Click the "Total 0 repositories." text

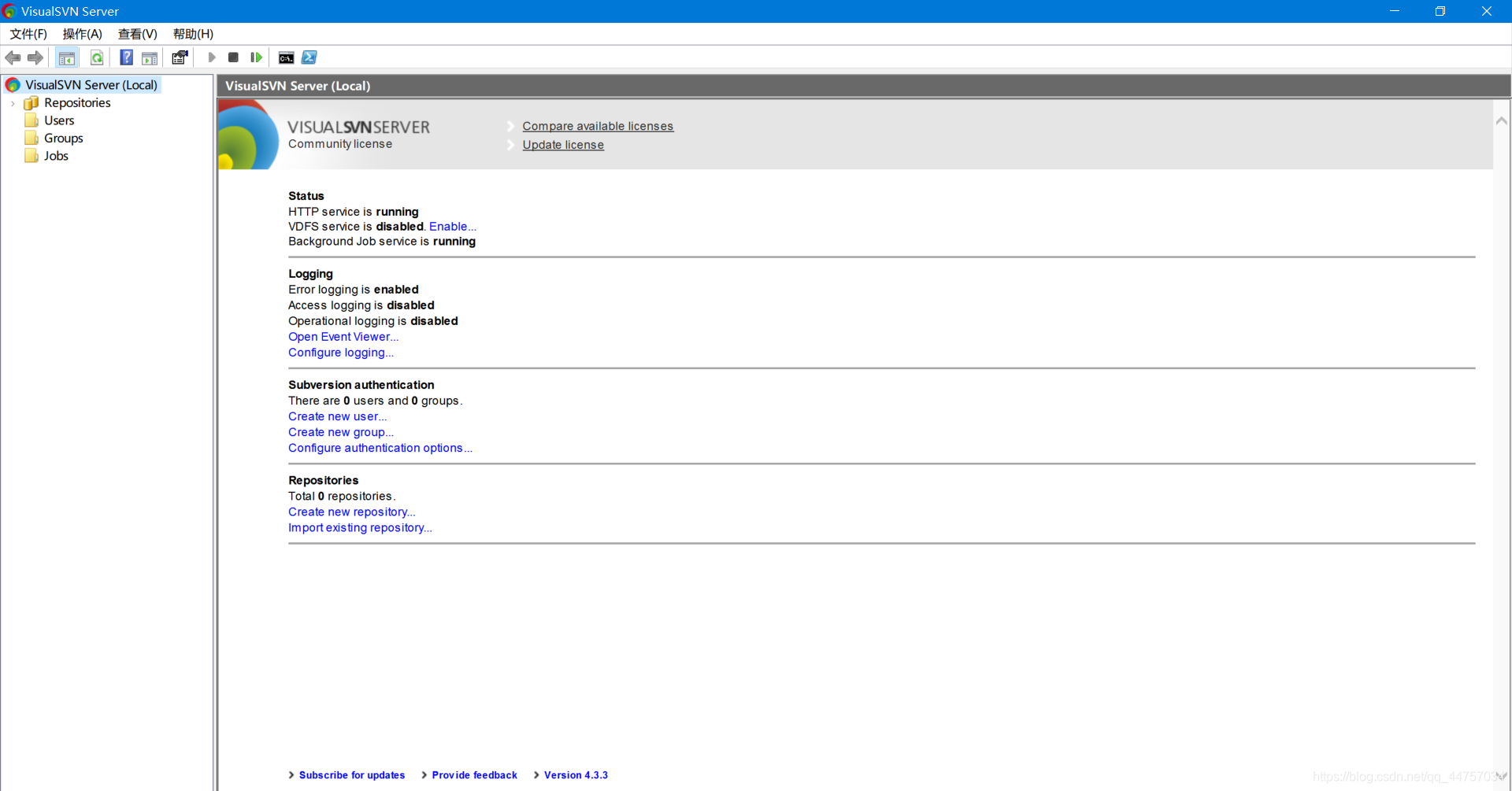(342, 496)
